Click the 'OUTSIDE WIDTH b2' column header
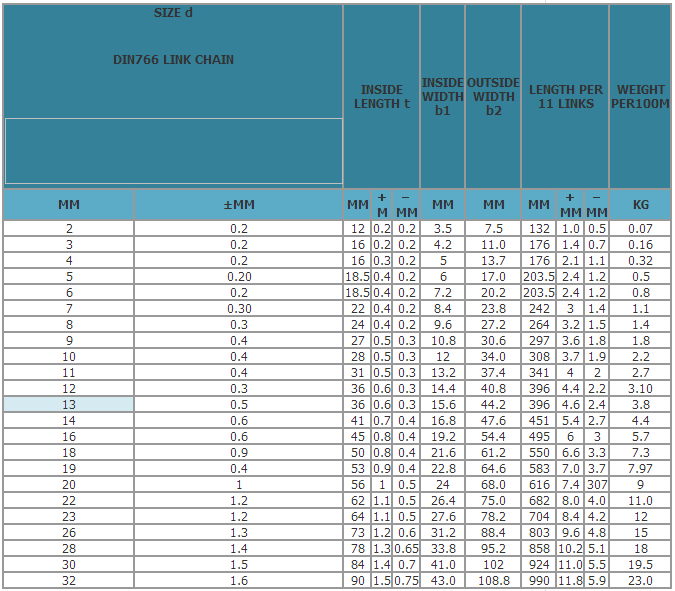Viewport: 675px width, 591px height. (x=493, y=96)
